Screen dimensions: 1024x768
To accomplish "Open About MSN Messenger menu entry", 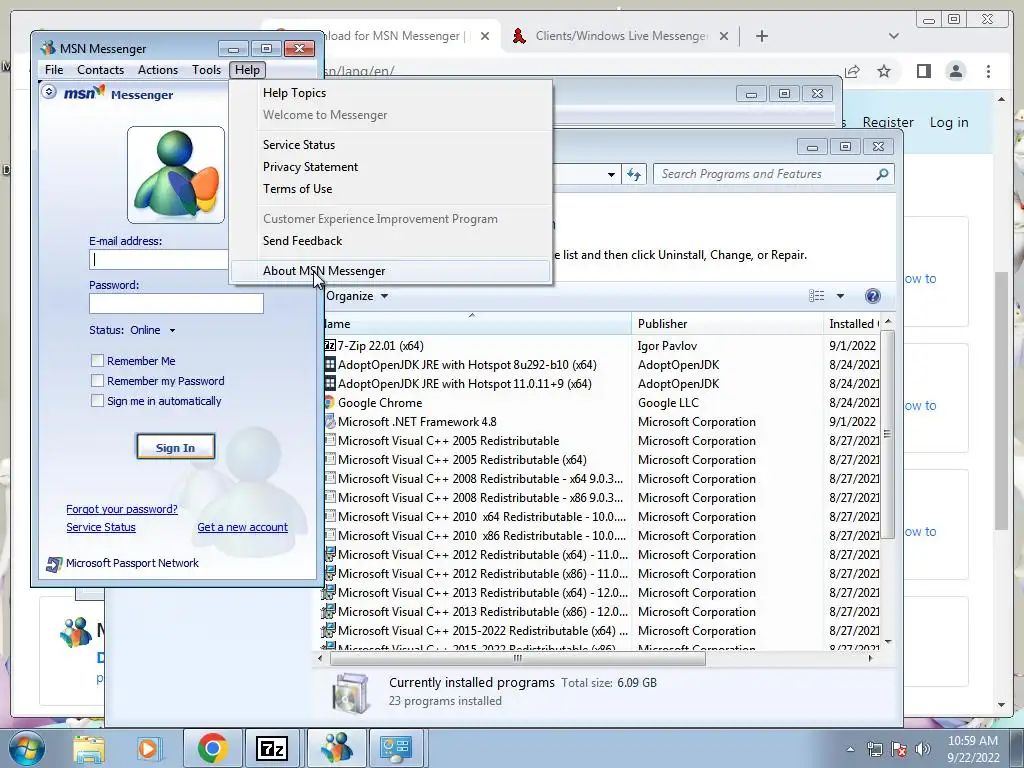I will tap(390, 271).
